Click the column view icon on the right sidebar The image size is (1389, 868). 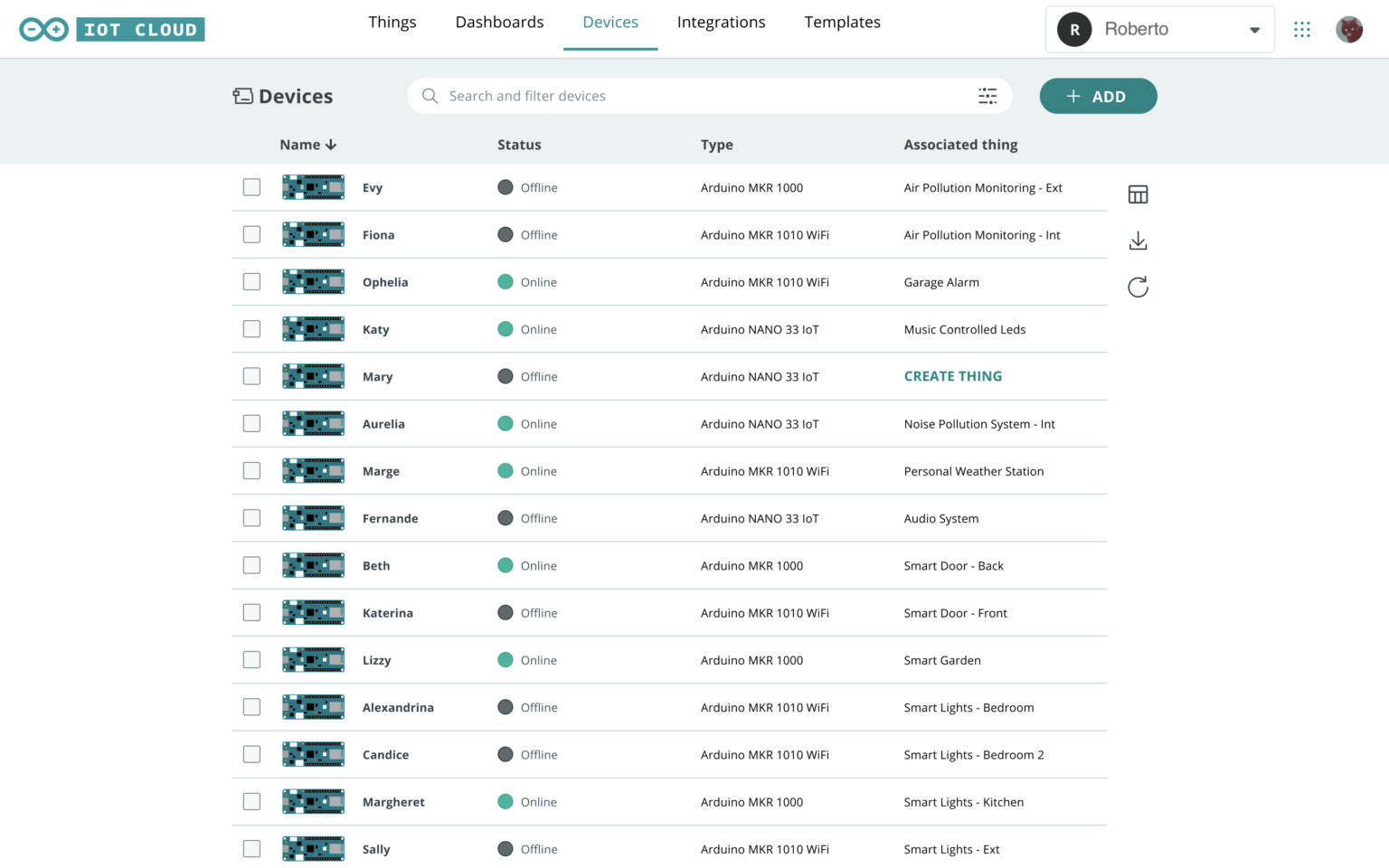pyautogui.click(x=1138, y=193)
